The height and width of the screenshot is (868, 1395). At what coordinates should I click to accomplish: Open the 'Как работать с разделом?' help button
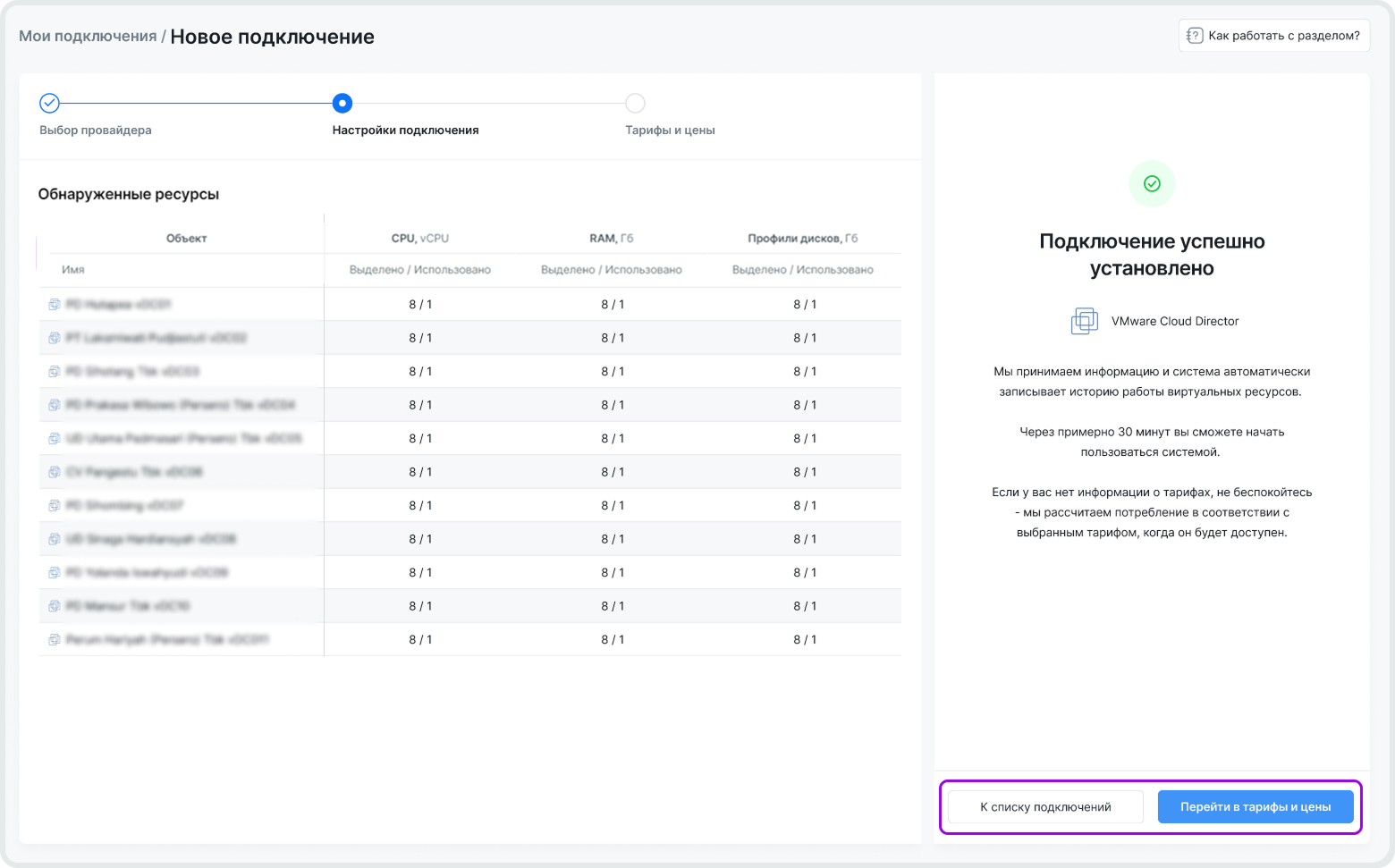click(x=1273, y=36)
